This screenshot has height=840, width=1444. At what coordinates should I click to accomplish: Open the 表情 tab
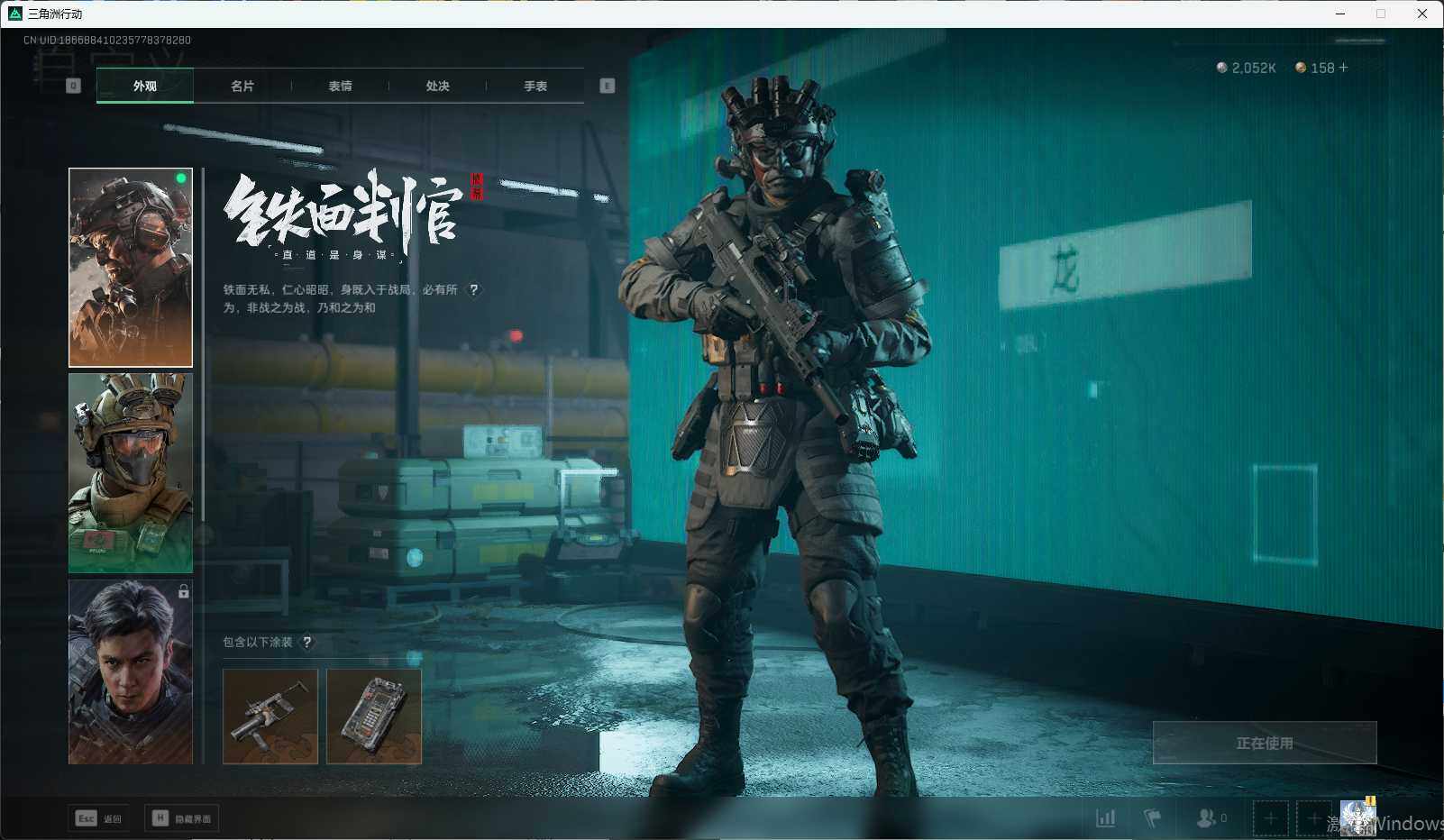340,86
